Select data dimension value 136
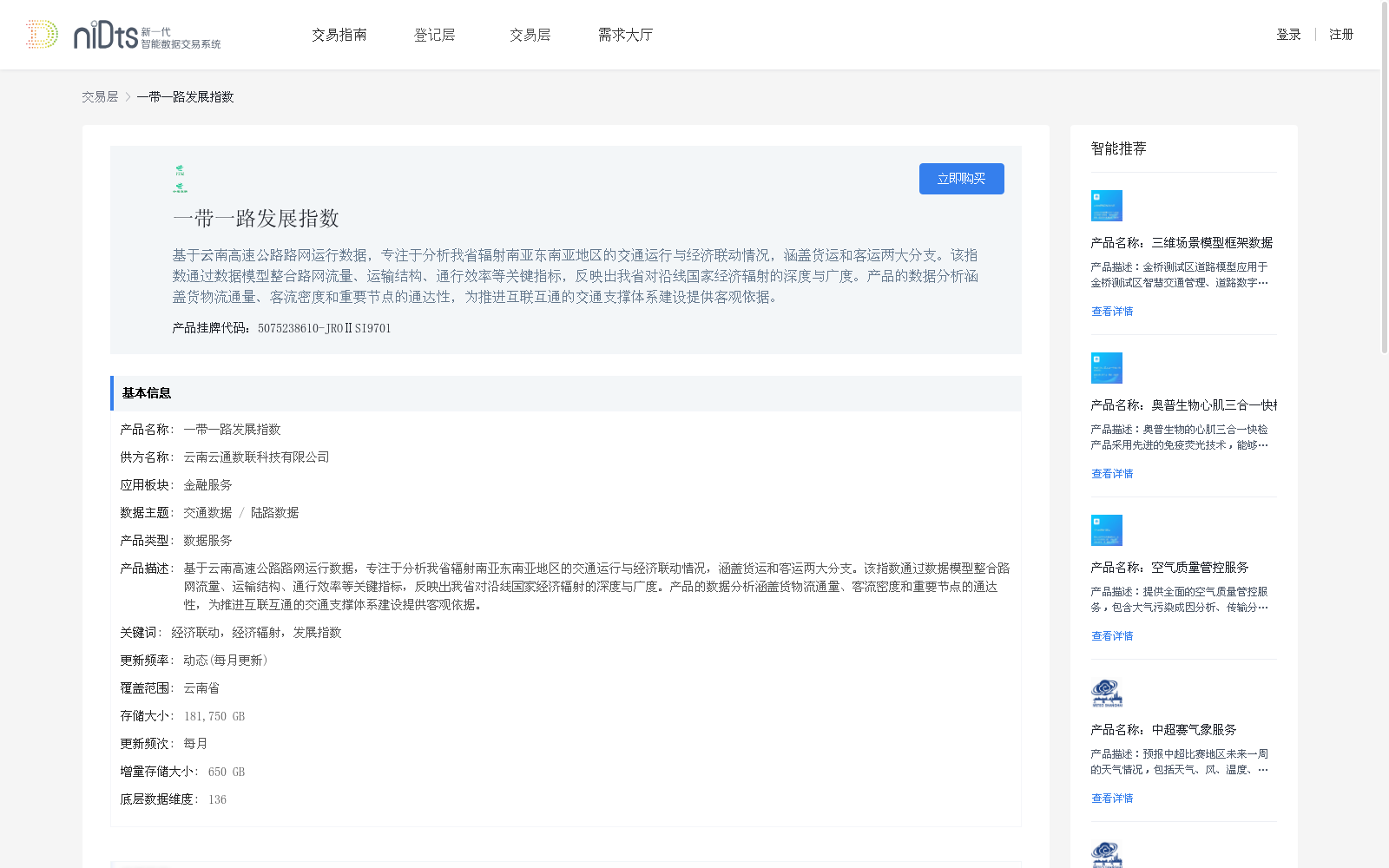 tap(217, 799)
